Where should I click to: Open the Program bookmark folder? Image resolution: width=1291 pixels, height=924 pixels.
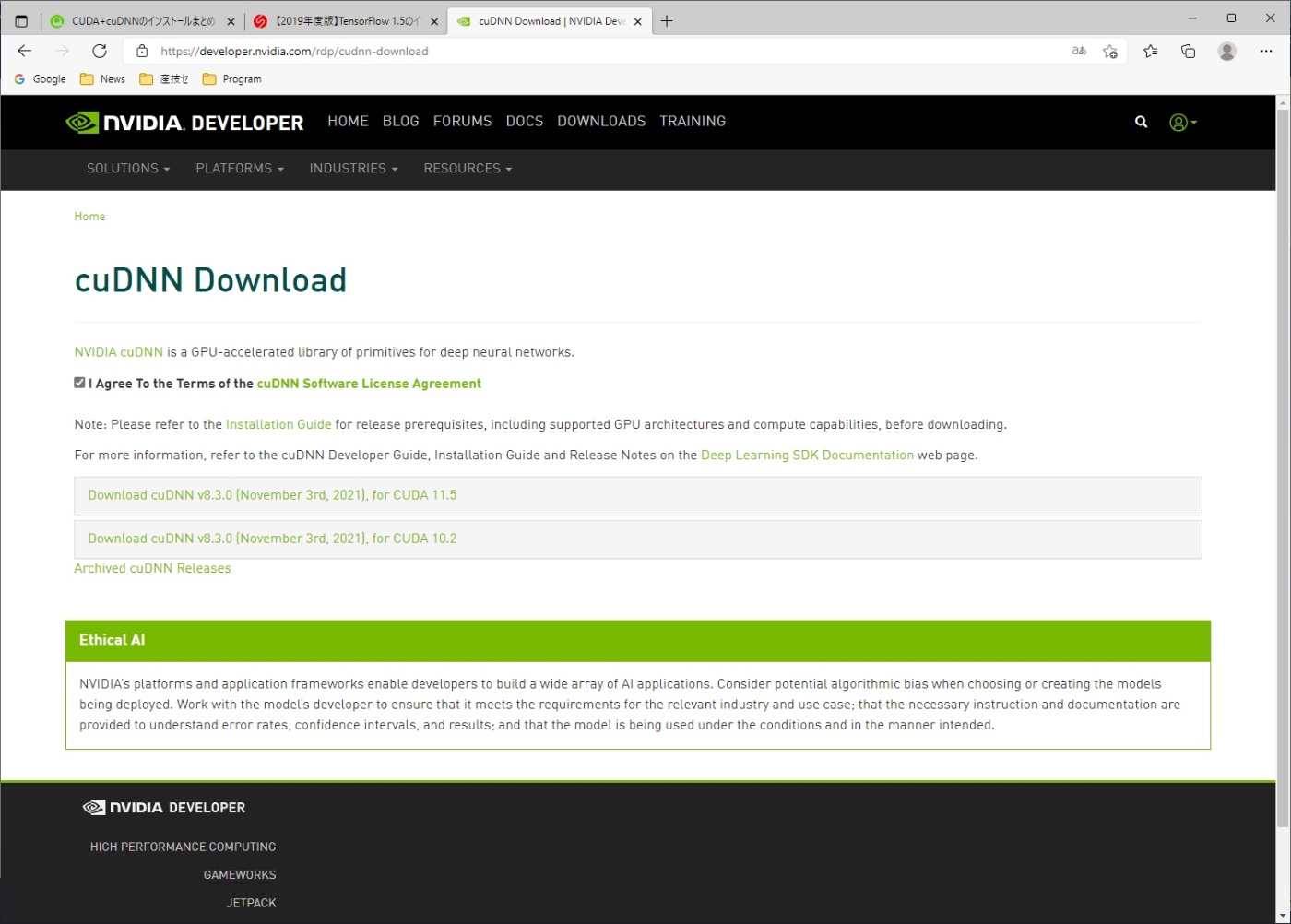pos(231,79)
